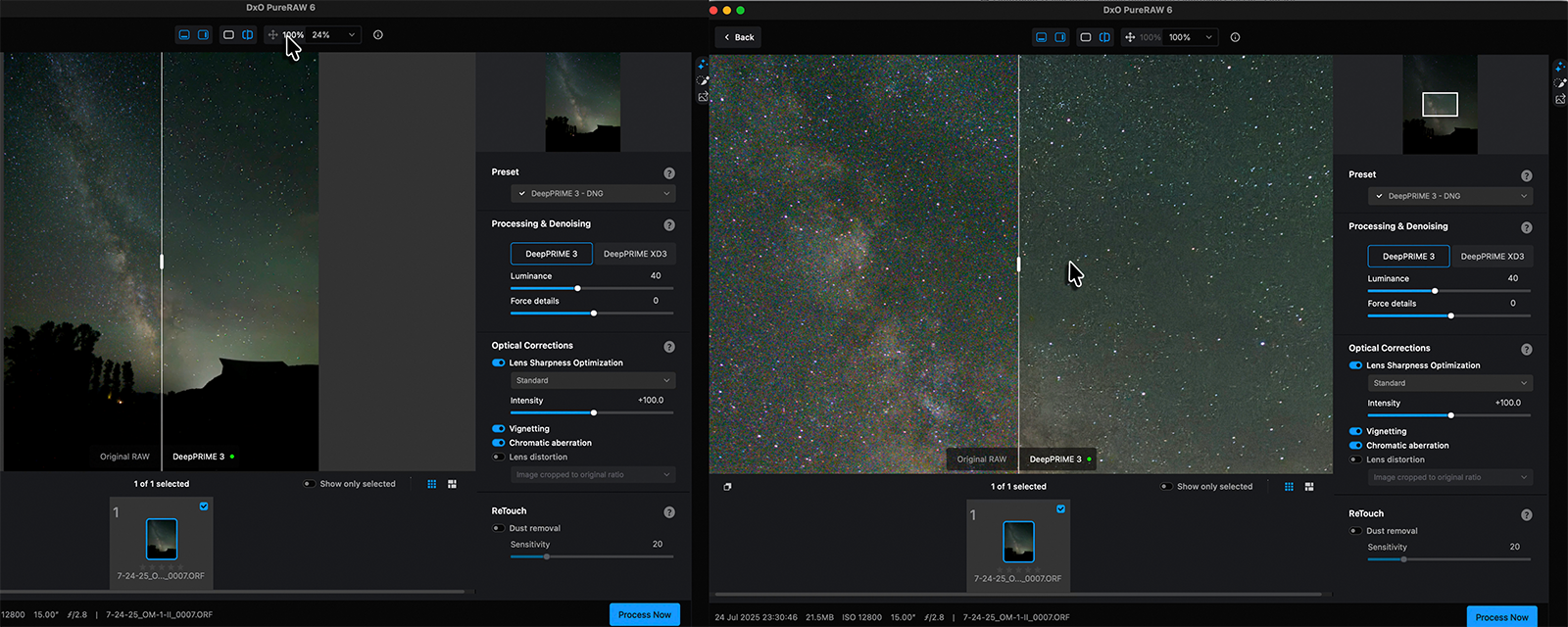Screen dimensions: 1568x627
Task: Select DeepPRIME 3 tab in left window
Action: tap(552, 254)
